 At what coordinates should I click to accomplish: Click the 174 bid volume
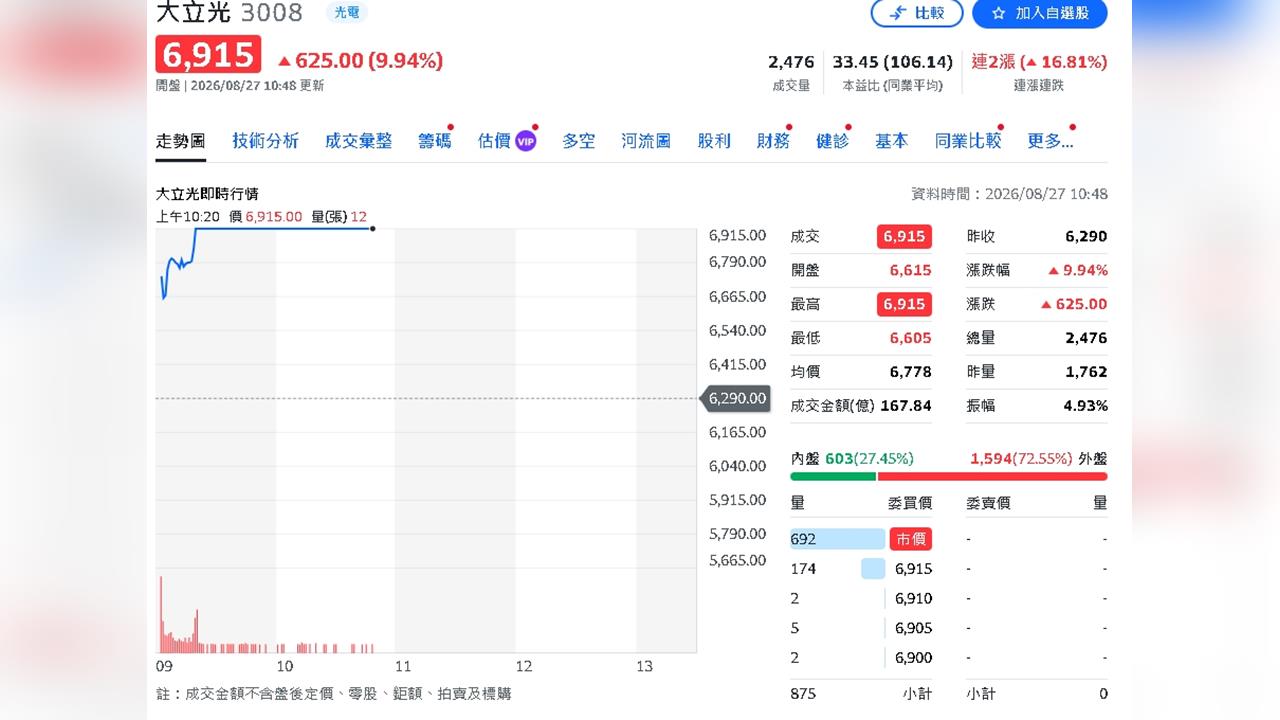pos(803,569)
